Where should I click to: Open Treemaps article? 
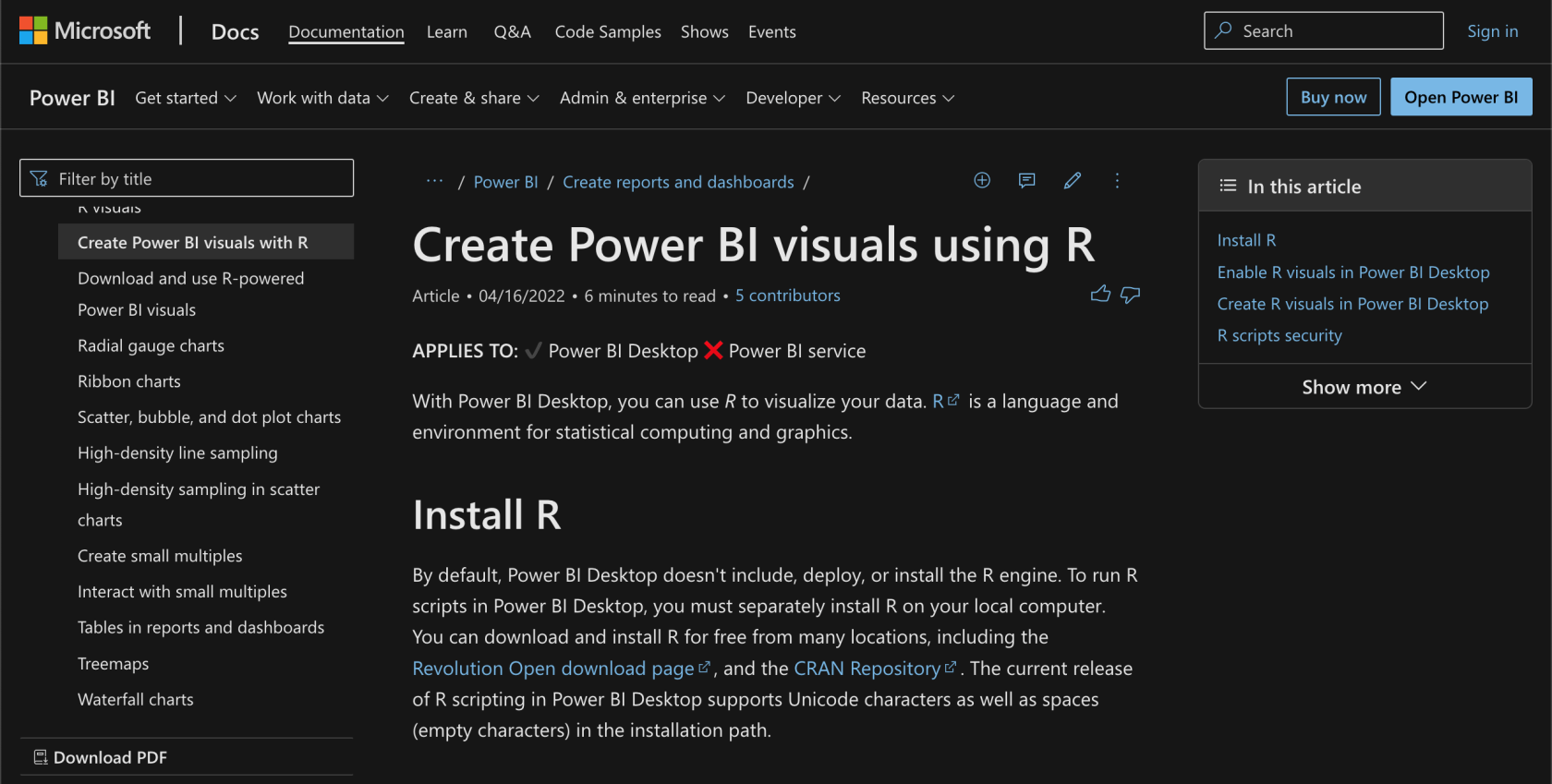(x=113, y=664)
